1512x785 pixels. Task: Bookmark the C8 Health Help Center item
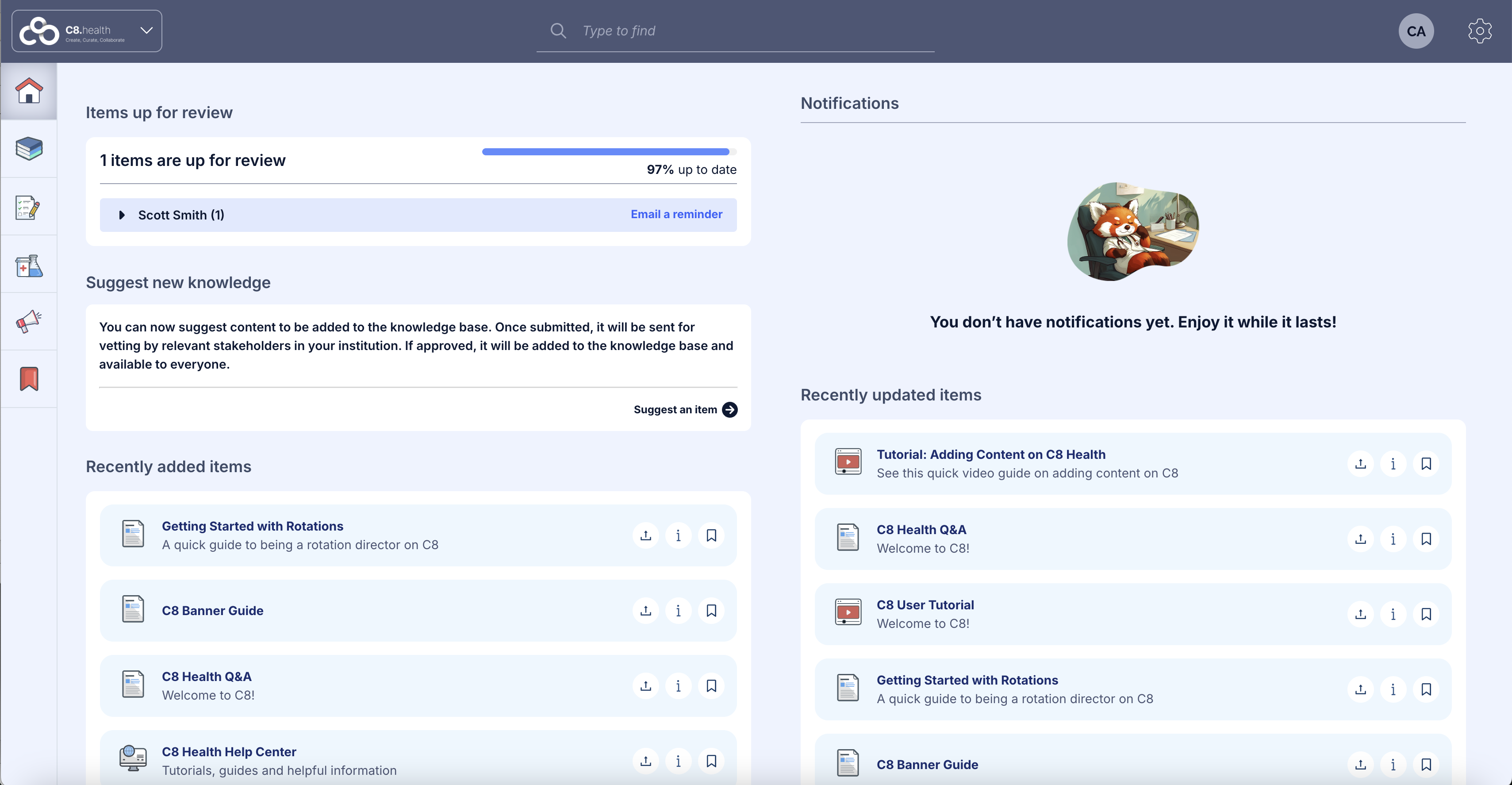tap(711, 761)
